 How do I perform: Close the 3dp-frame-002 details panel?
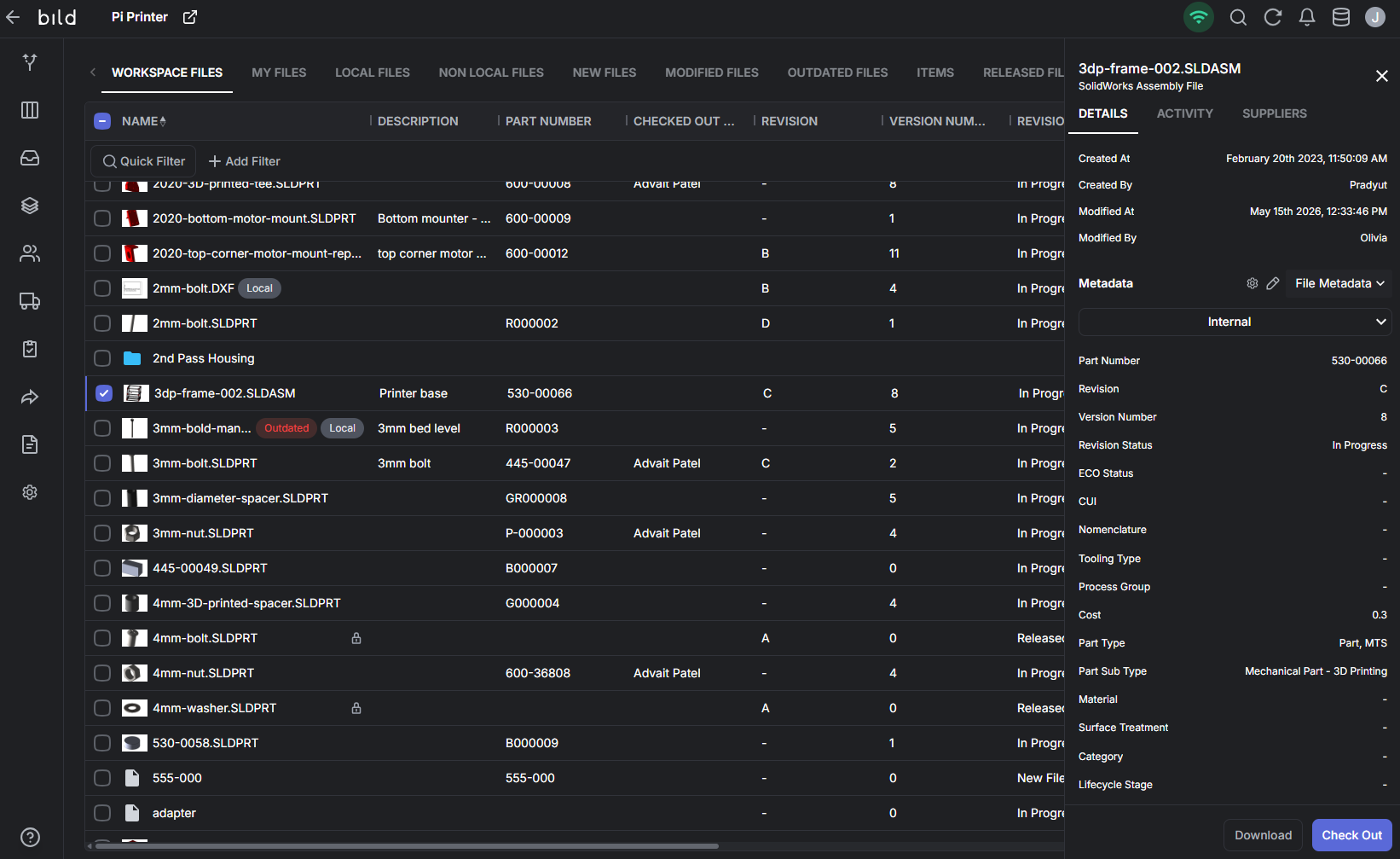1382,76
